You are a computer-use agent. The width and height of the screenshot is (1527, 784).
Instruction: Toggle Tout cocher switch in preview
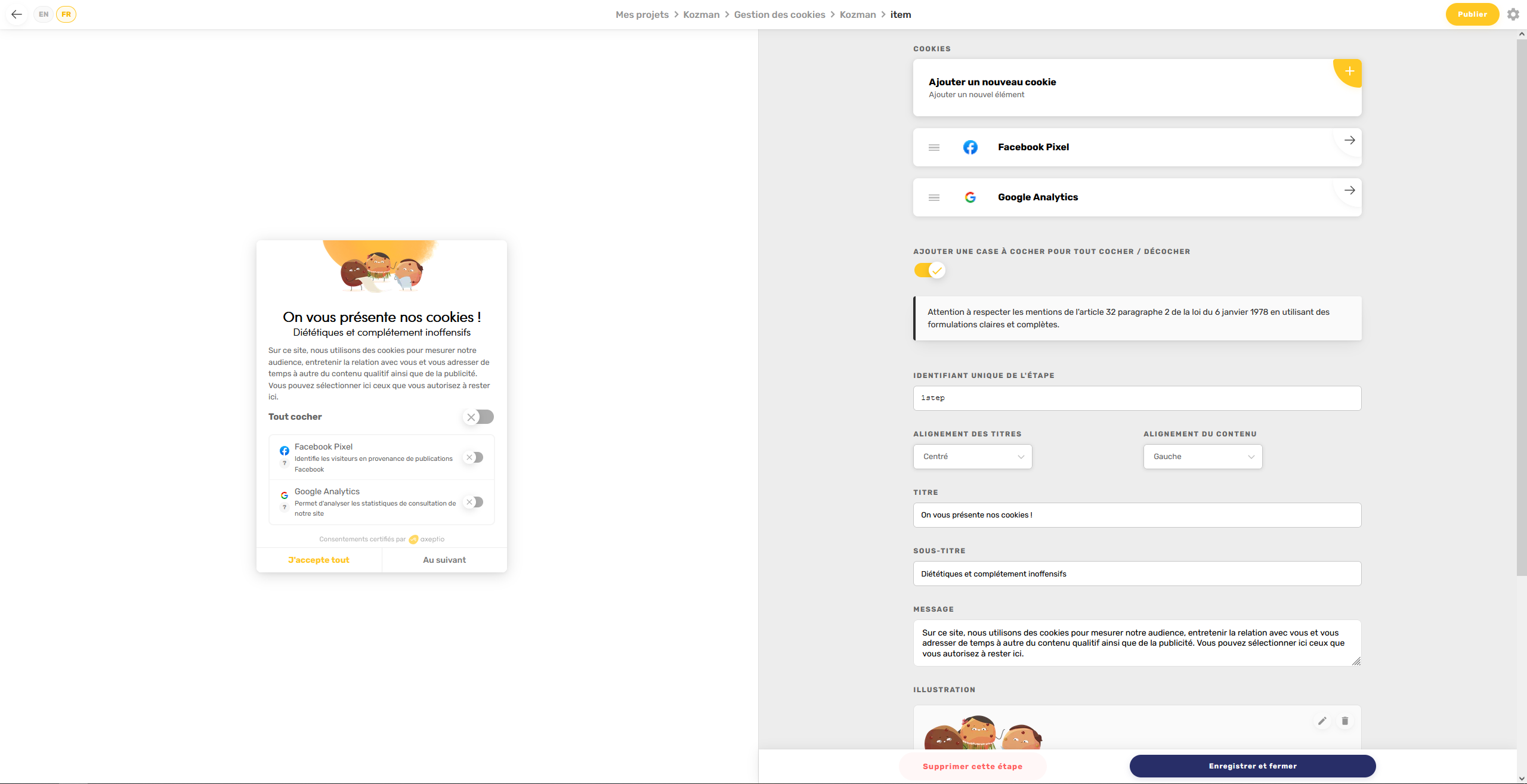[x=478, y=417]
